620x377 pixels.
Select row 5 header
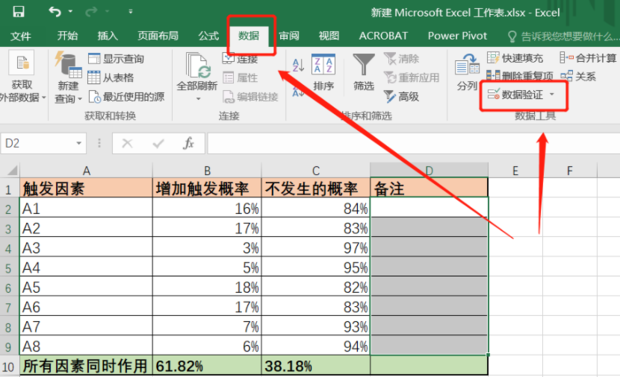tap(9, 269)
